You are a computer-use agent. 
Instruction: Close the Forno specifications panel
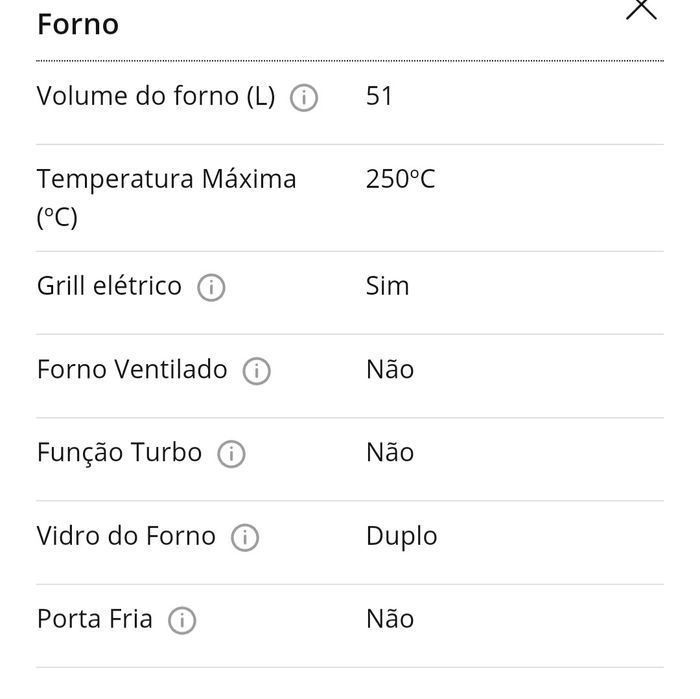[x=641, y=8]
